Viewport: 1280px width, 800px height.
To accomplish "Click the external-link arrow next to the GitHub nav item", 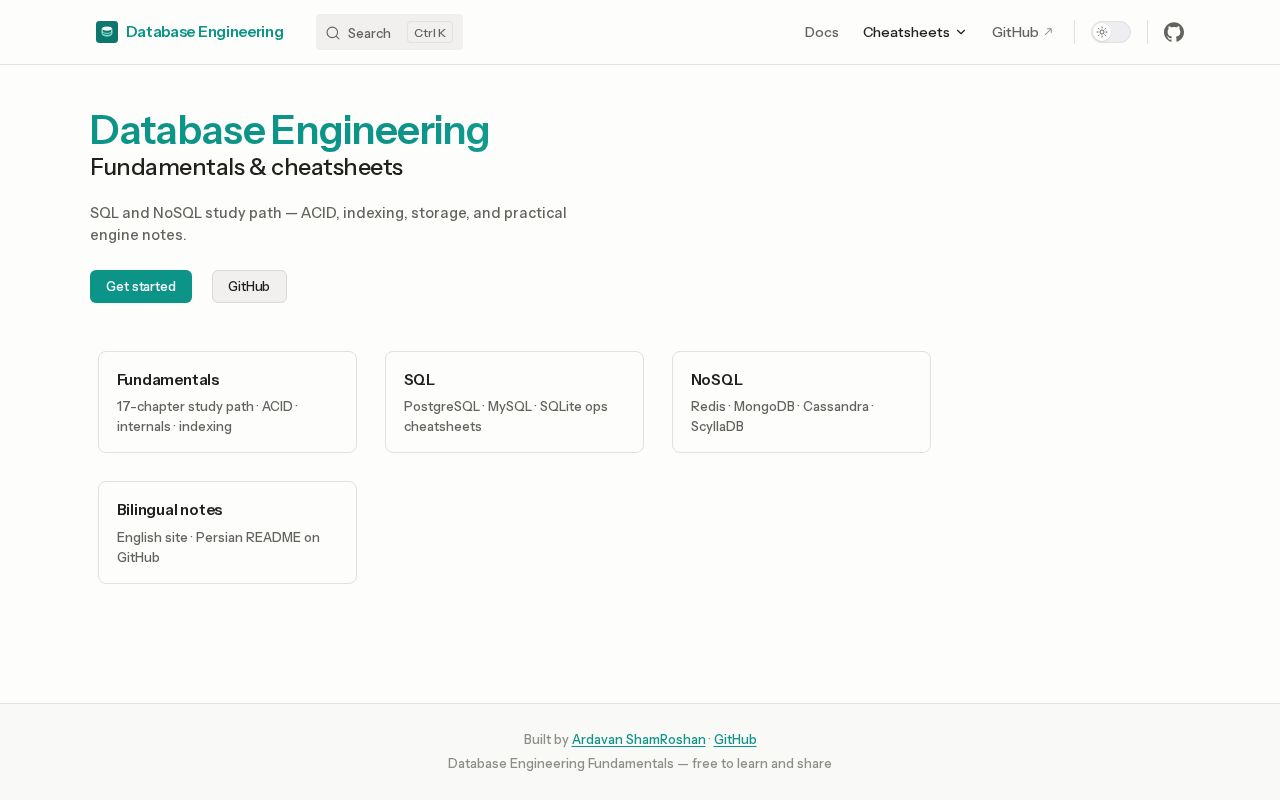I will click(1048, 32).
